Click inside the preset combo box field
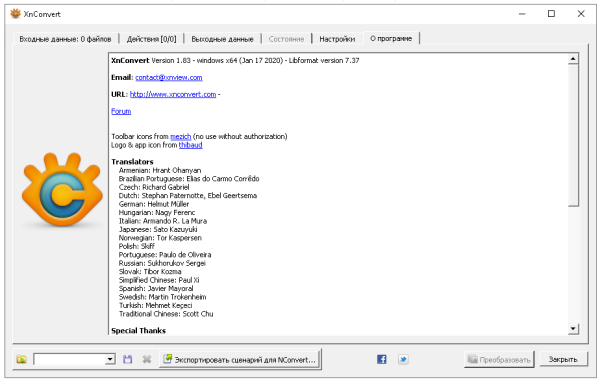 [69, 359]
